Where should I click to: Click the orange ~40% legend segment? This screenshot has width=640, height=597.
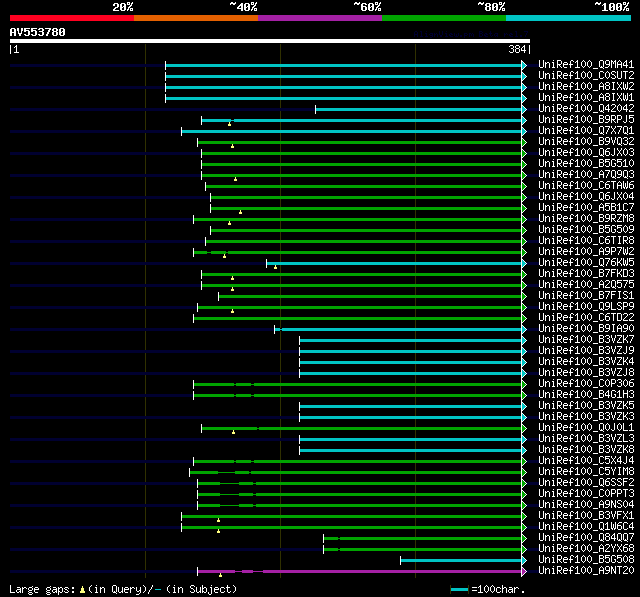(x=196, y=18)
